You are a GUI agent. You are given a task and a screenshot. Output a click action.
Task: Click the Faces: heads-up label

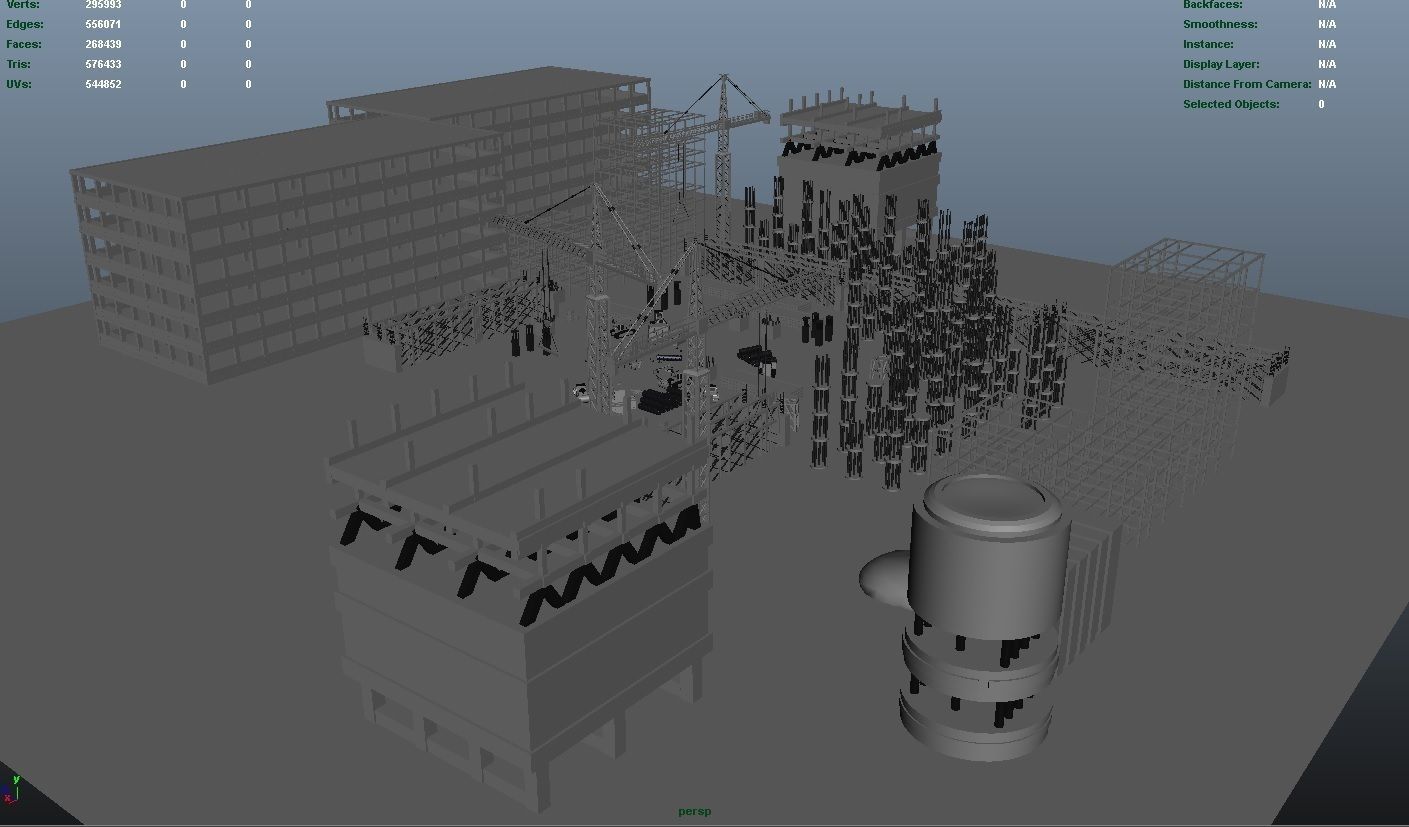pyautogui.click(x=23, y=44)
